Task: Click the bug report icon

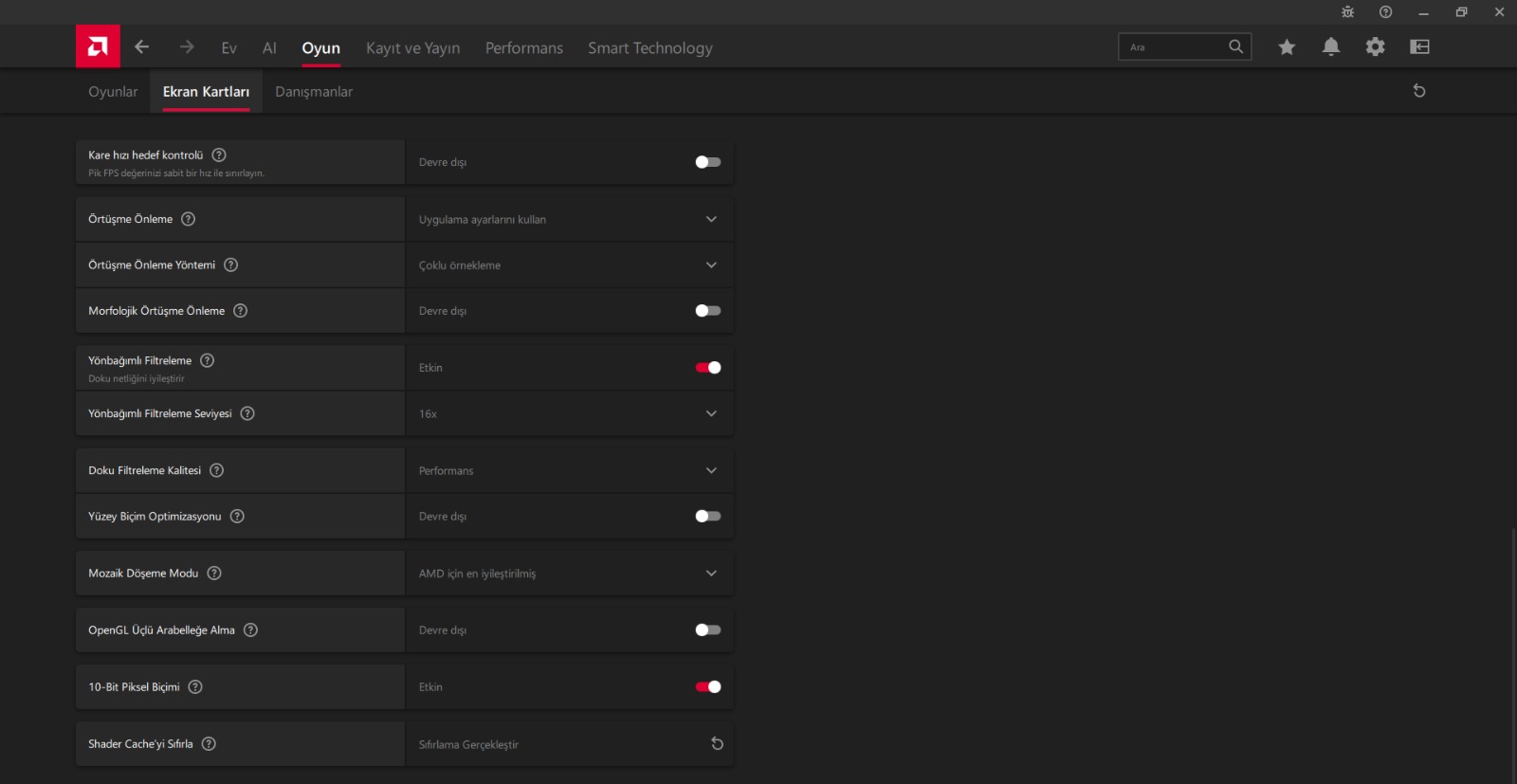Action: coord(1347,12)
